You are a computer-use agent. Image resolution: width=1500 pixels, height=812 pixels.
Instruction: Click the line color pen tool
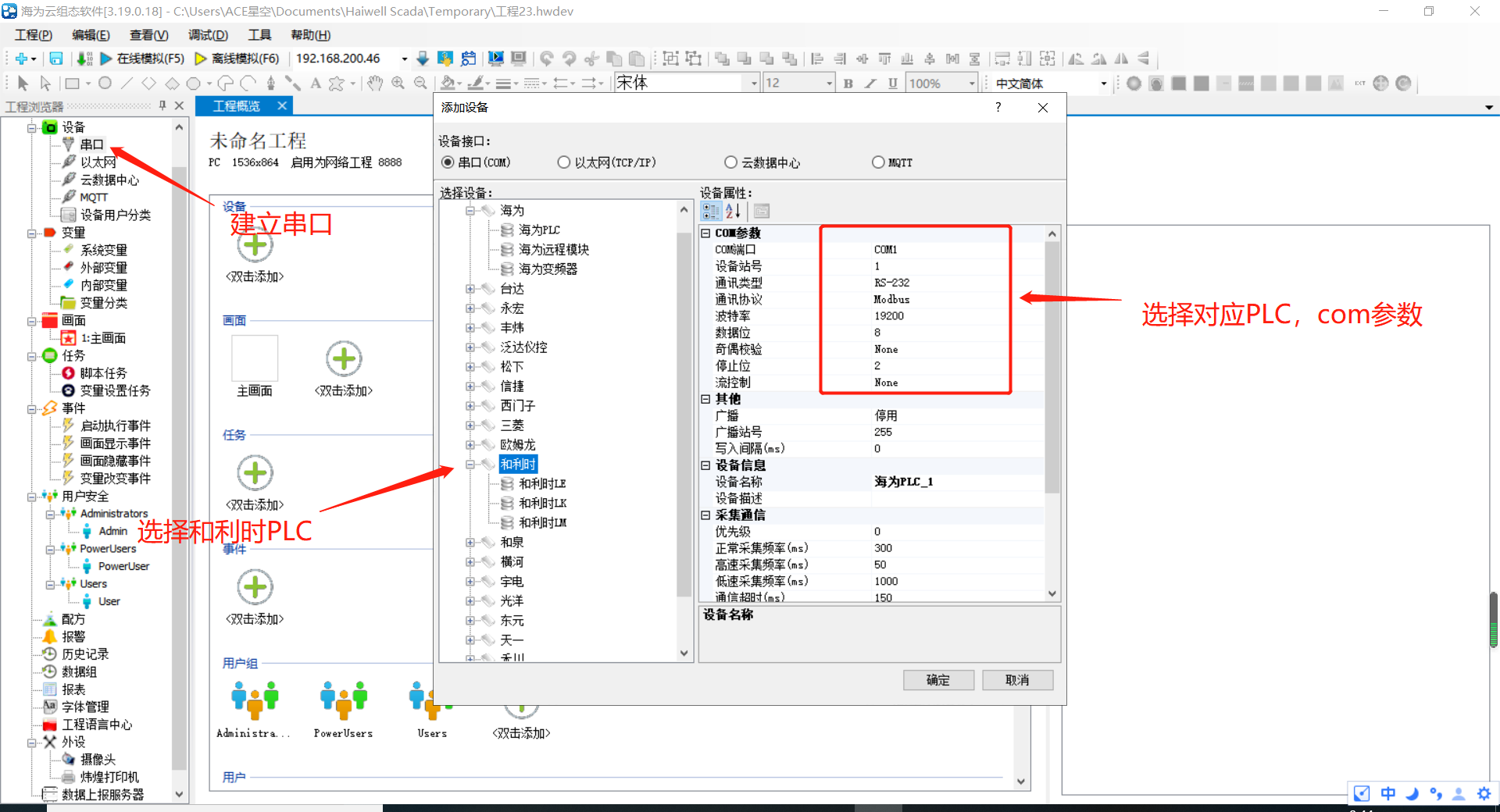[475, 84]
